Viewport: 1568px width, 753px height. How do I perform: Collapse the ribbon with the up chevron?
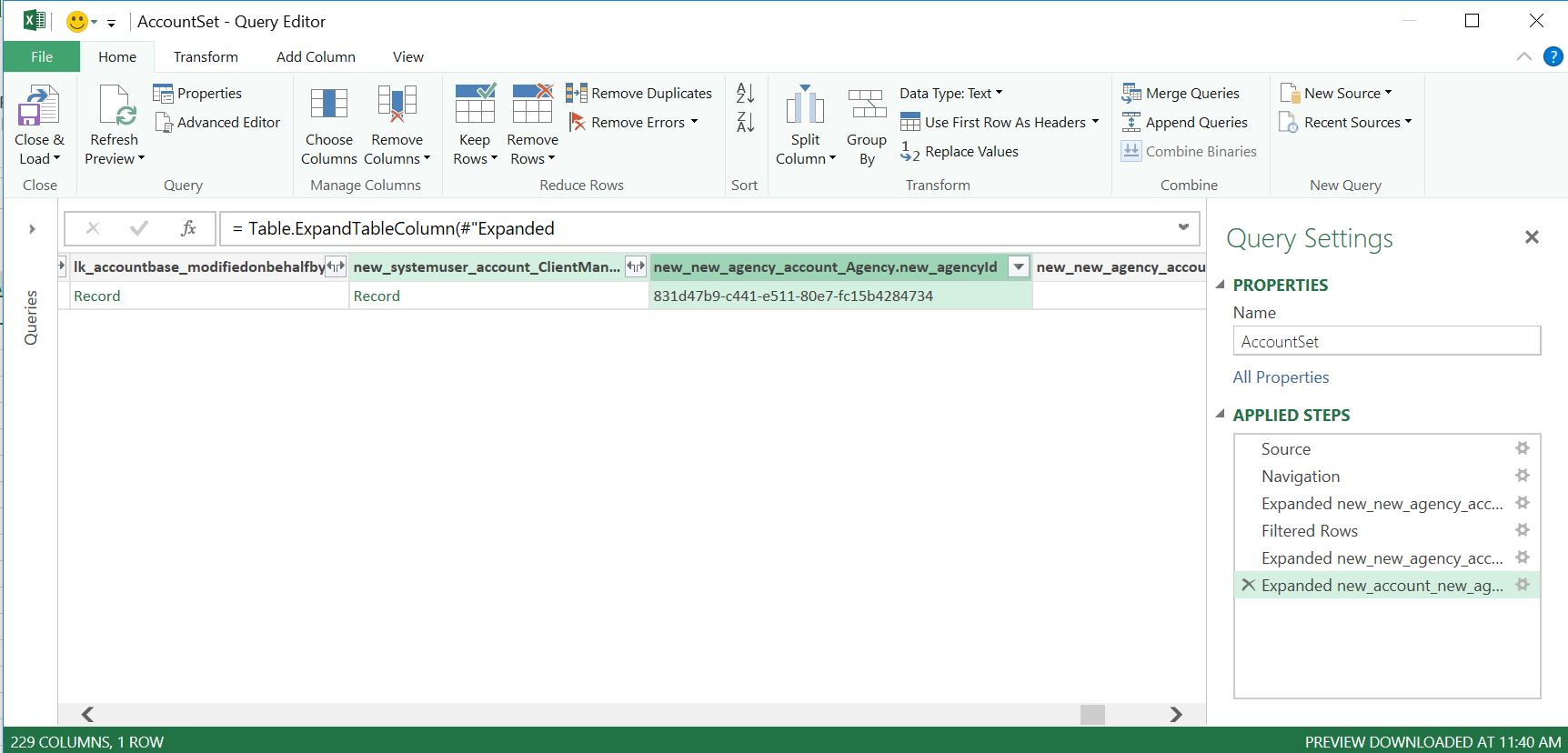pyautogui.click(x=1524, y=56)
